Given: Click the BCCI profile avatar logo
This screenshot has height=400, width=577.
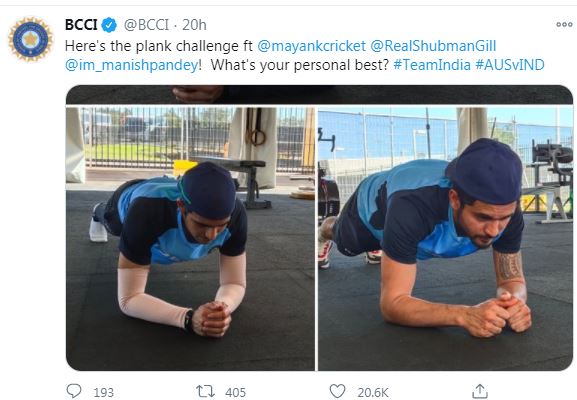Looking at the screenshot, I should pyautogui.click(x=31, y=39).
